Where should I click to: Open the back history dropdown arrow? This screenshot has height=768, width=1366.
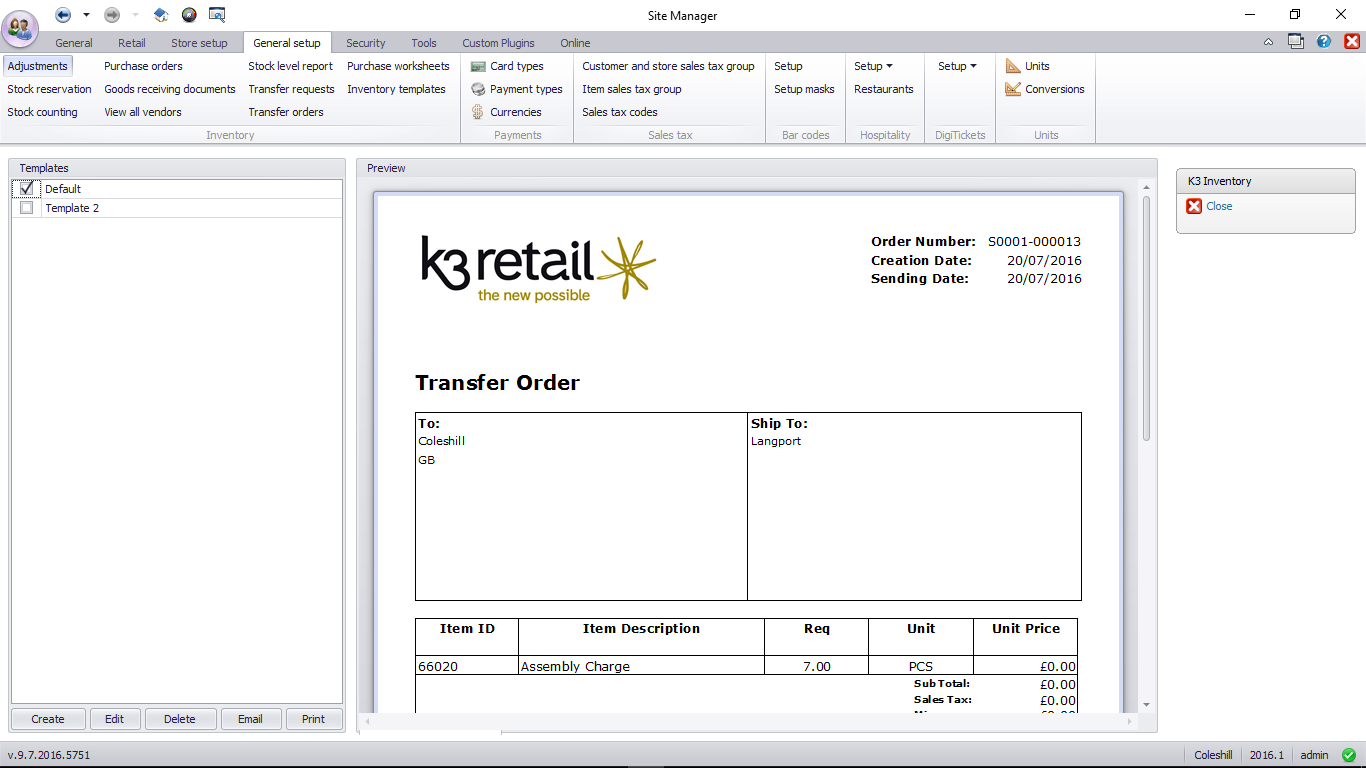[x=86, y=15]
